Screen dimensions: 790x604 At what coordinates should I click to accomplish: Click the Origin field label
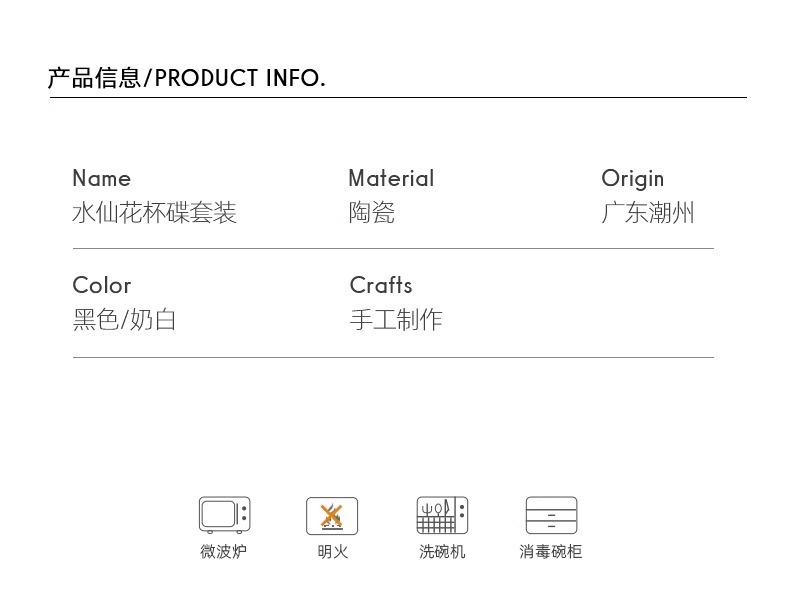(x=632, y=178)
